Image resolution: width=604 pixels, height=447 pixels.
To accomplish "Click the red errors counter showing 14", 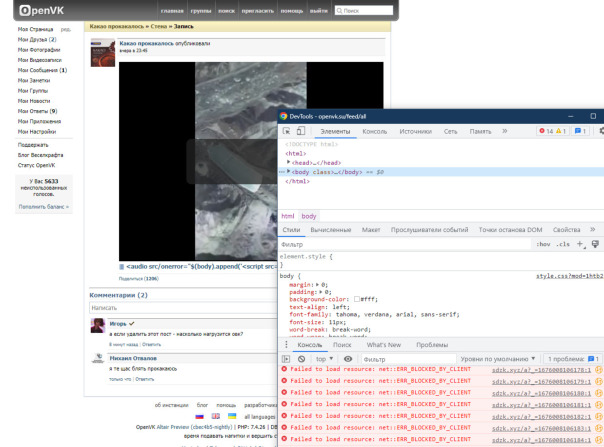I will click(546, 131).
